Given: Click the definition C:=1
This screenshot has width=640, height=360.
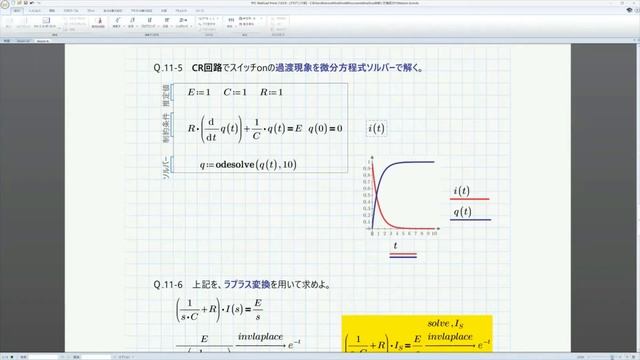Looking at the screenshot, I should point(235,92).
